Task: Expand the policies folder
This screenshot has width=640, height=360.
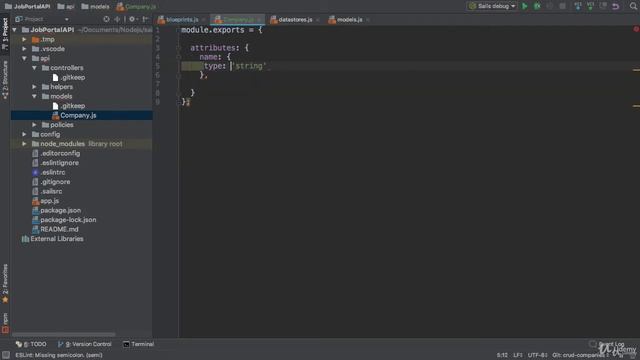Action: pos(35,125)
